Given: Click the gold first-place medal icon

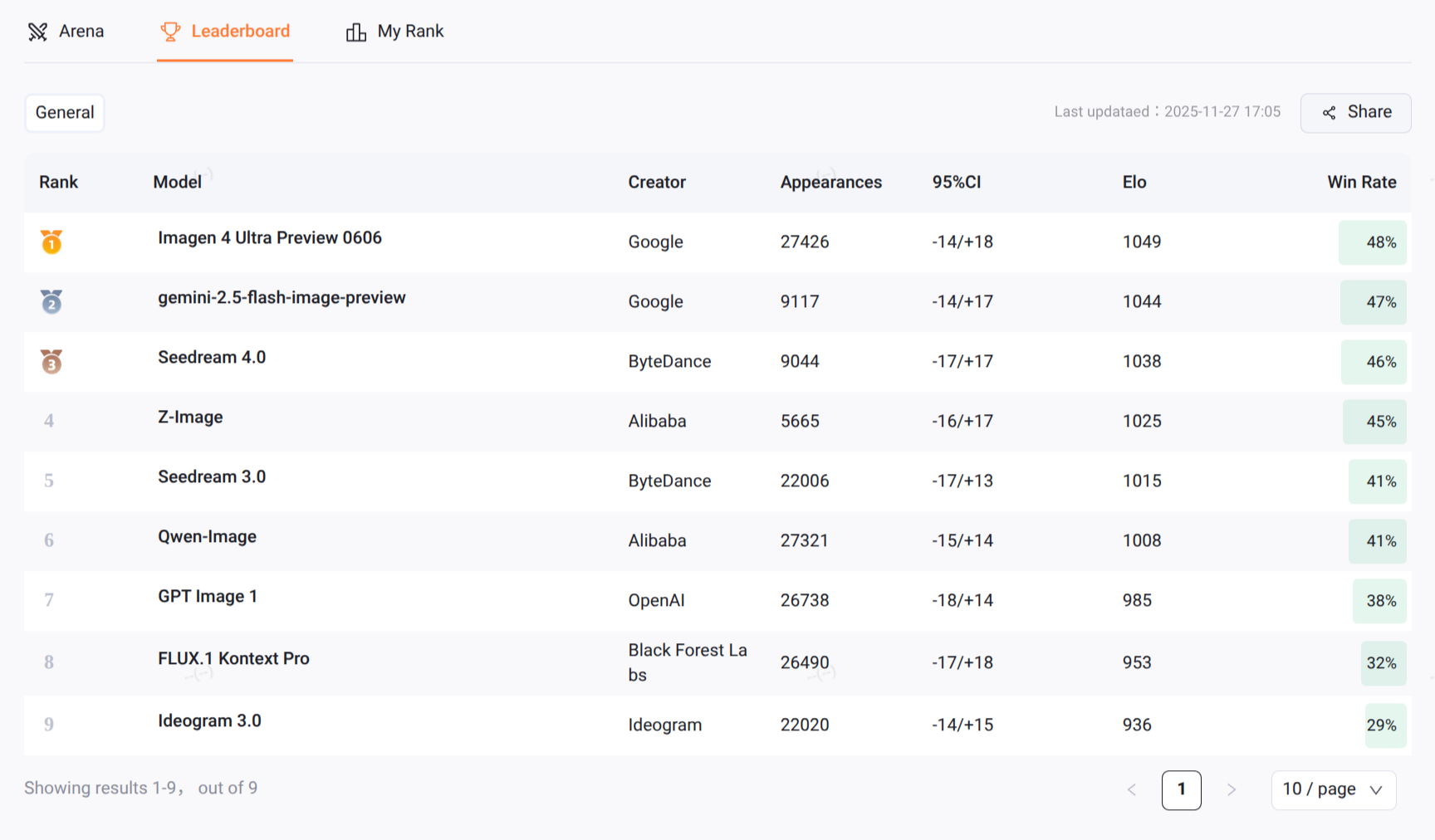Looking at the screenshot, I should (x=51, y=242).
